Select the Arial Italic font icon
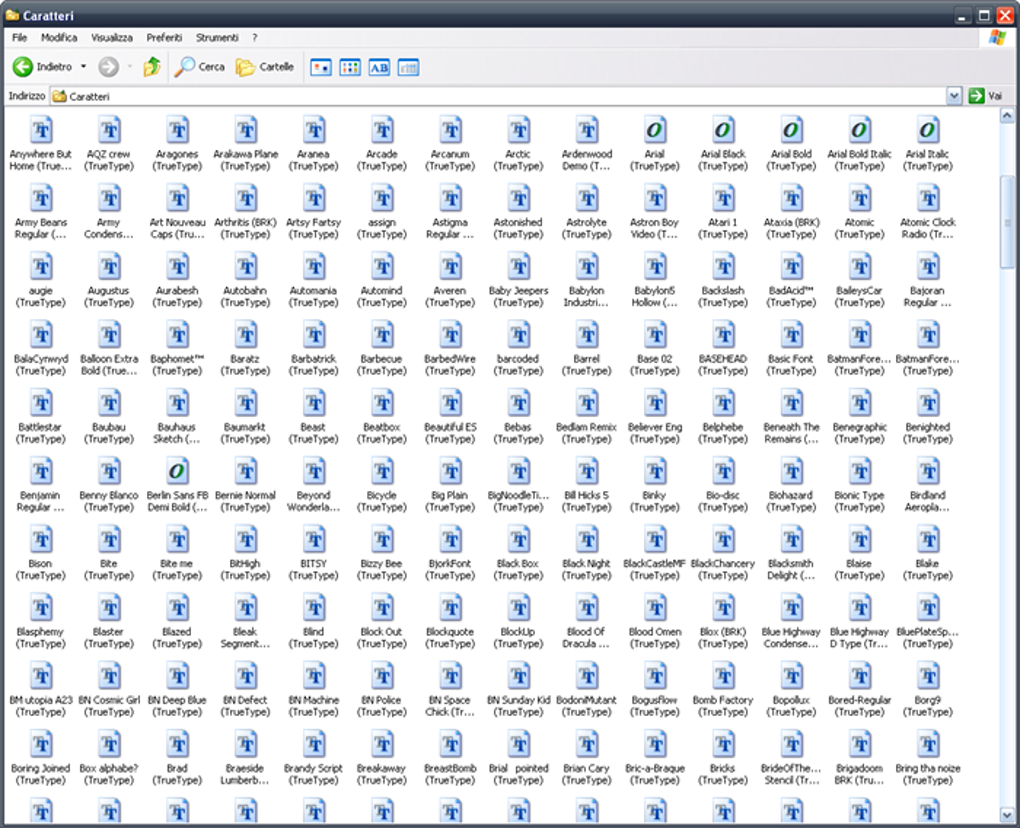The height and width of the screenshot is (828, 1020). click(928, 129)
